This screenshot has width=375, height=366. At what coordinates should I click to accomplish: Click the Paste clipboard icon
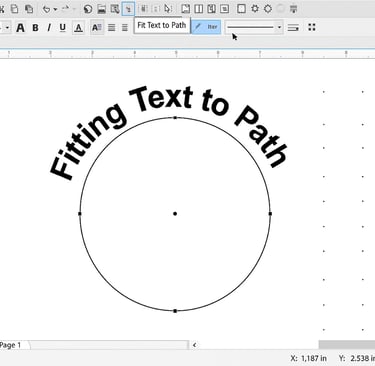[x=29, y=9]
